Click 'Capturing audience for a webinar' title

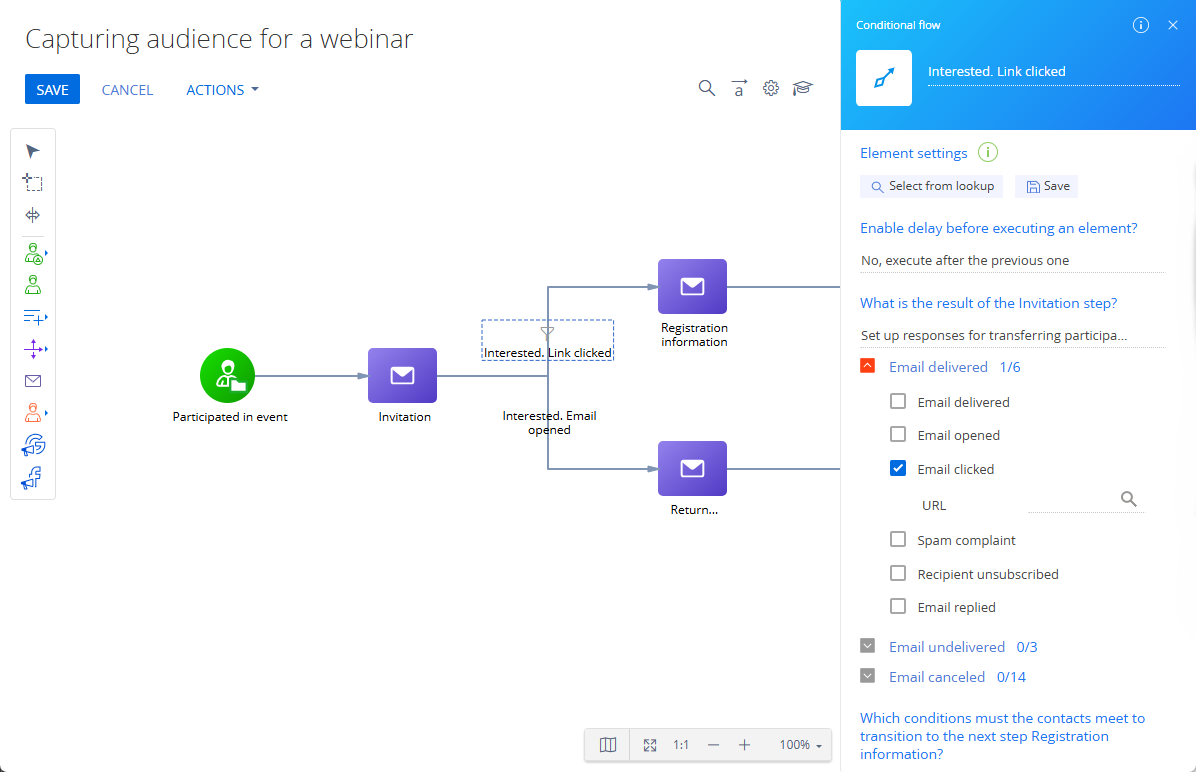(219, 38)
